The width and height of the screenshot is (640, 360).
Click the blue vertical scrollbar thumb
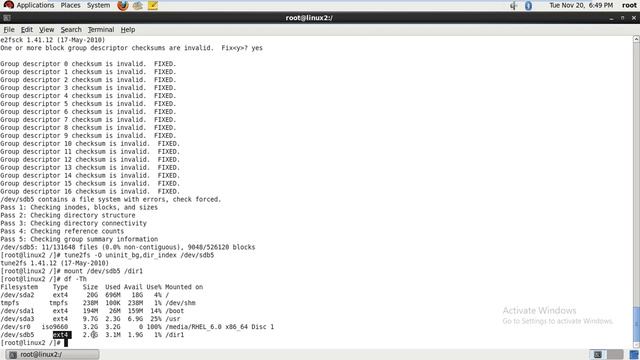pyautogui.click(x=636, y=324)
